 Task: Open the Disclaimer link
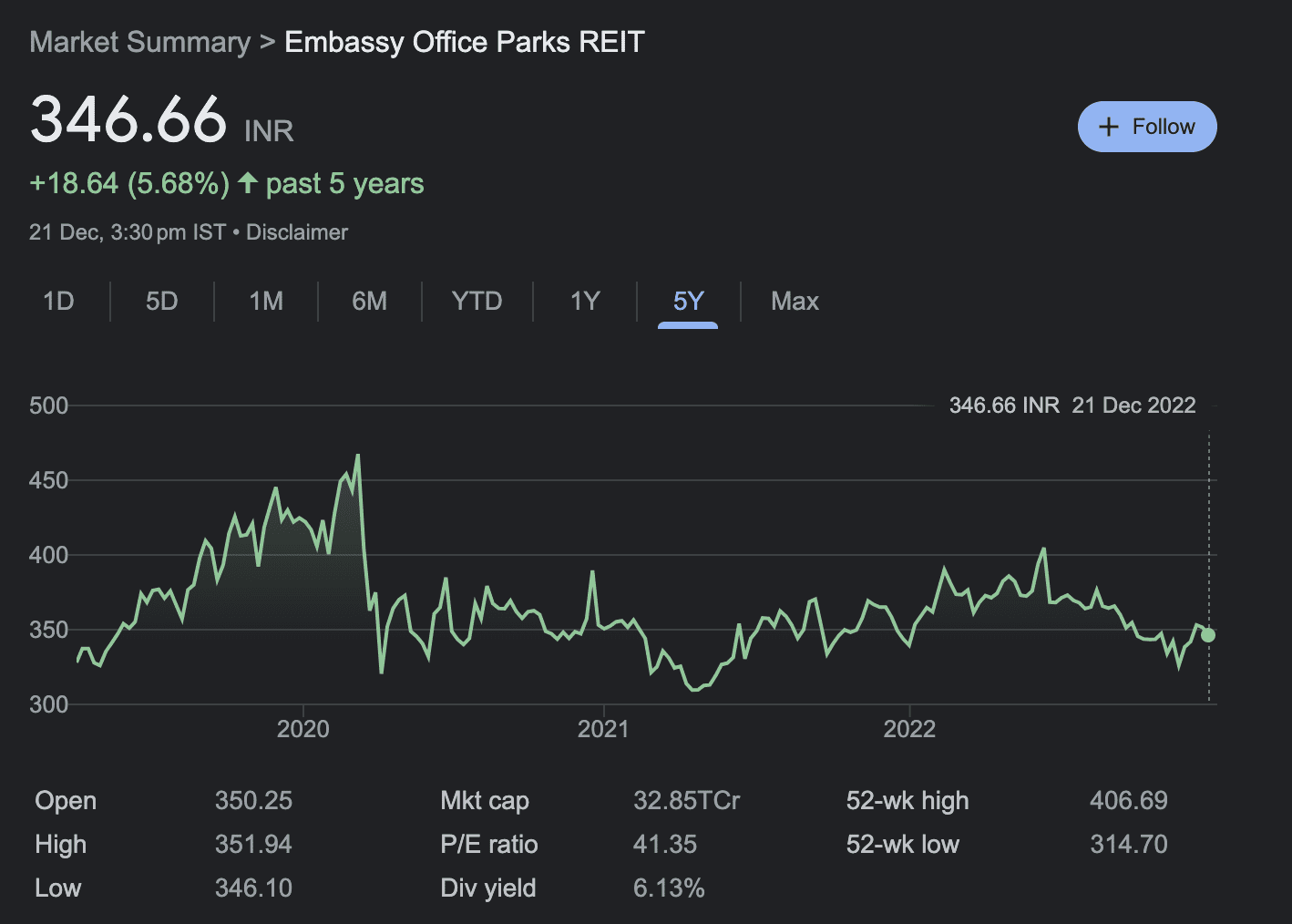297,232
